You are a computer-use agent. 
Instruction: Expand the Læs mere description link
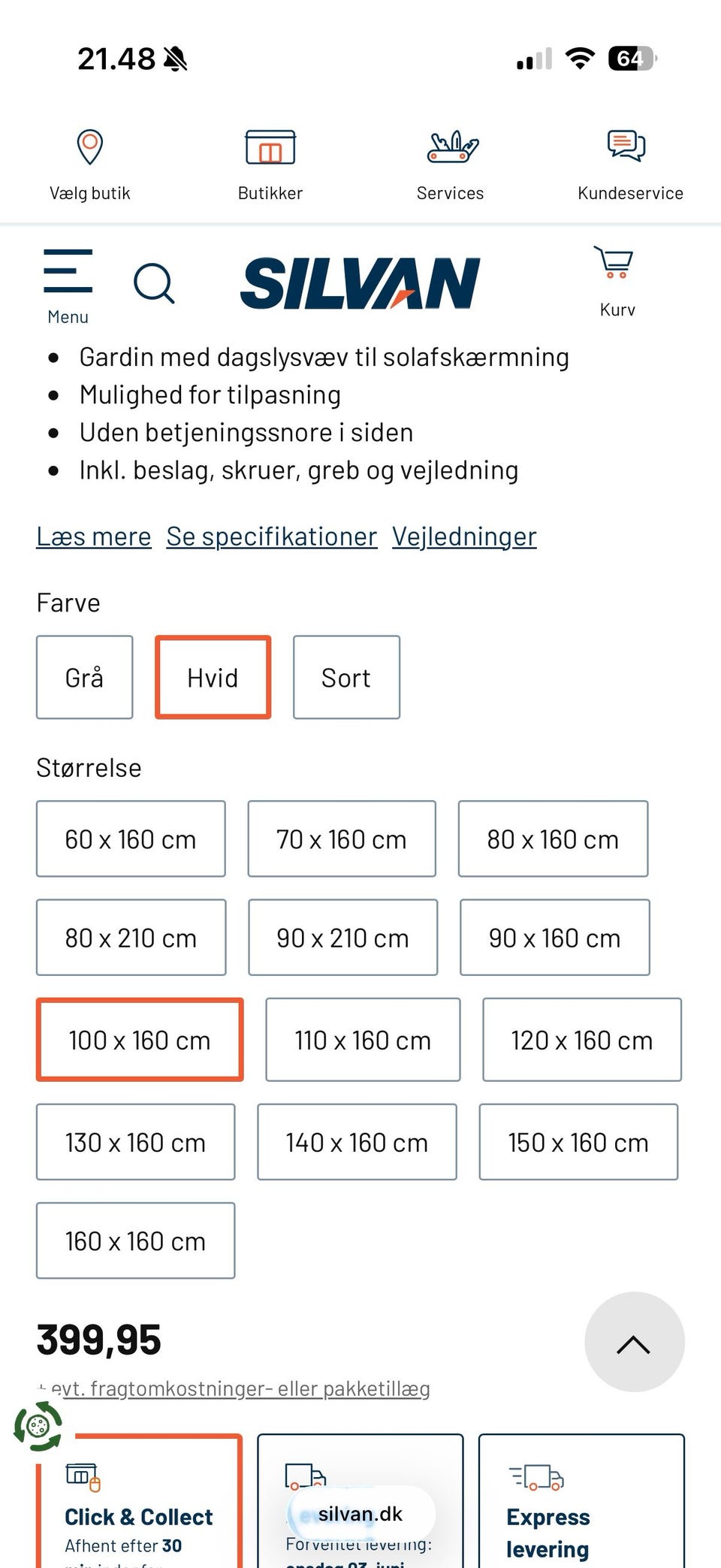pos(94,536)
